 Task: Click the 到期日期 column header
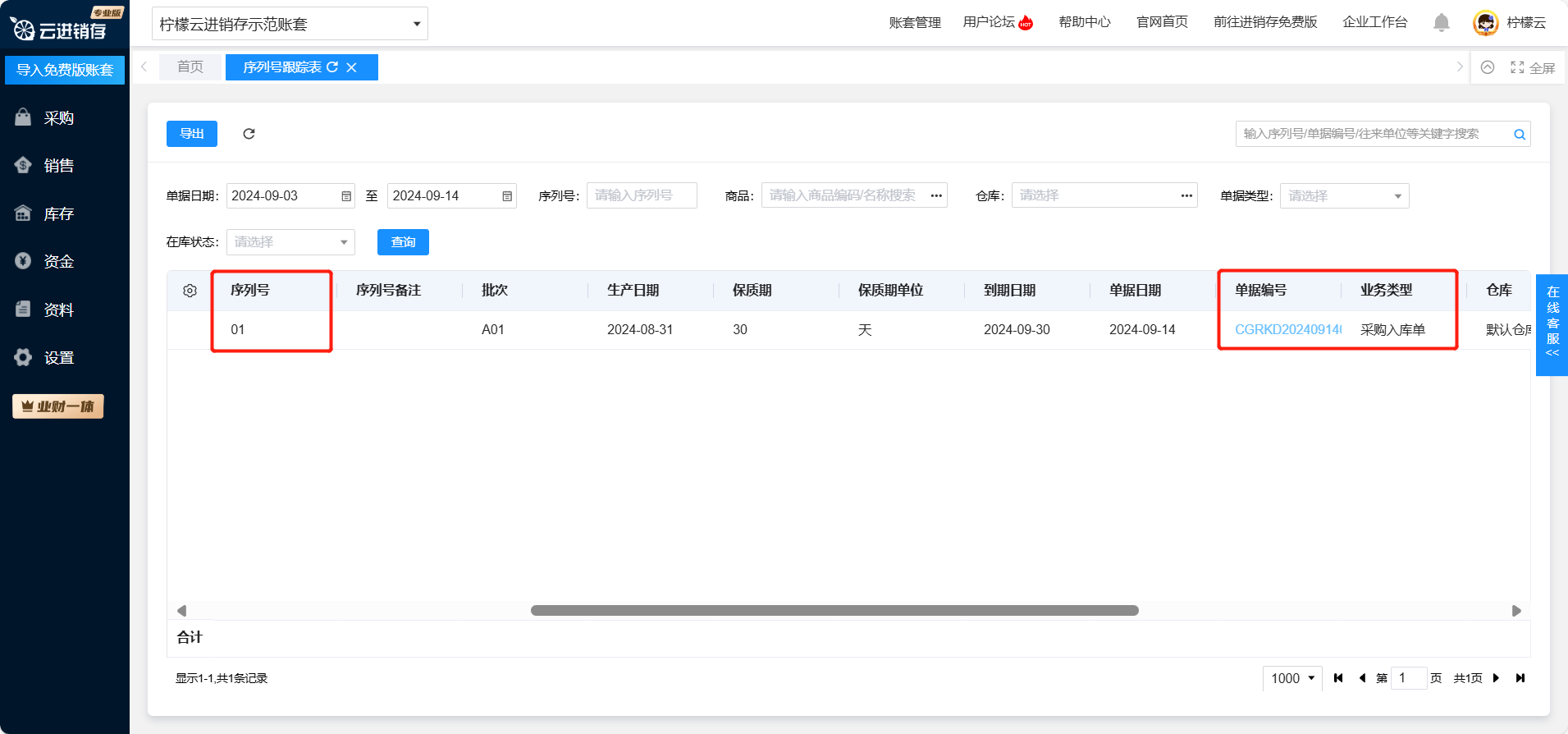click(1010, 290)
